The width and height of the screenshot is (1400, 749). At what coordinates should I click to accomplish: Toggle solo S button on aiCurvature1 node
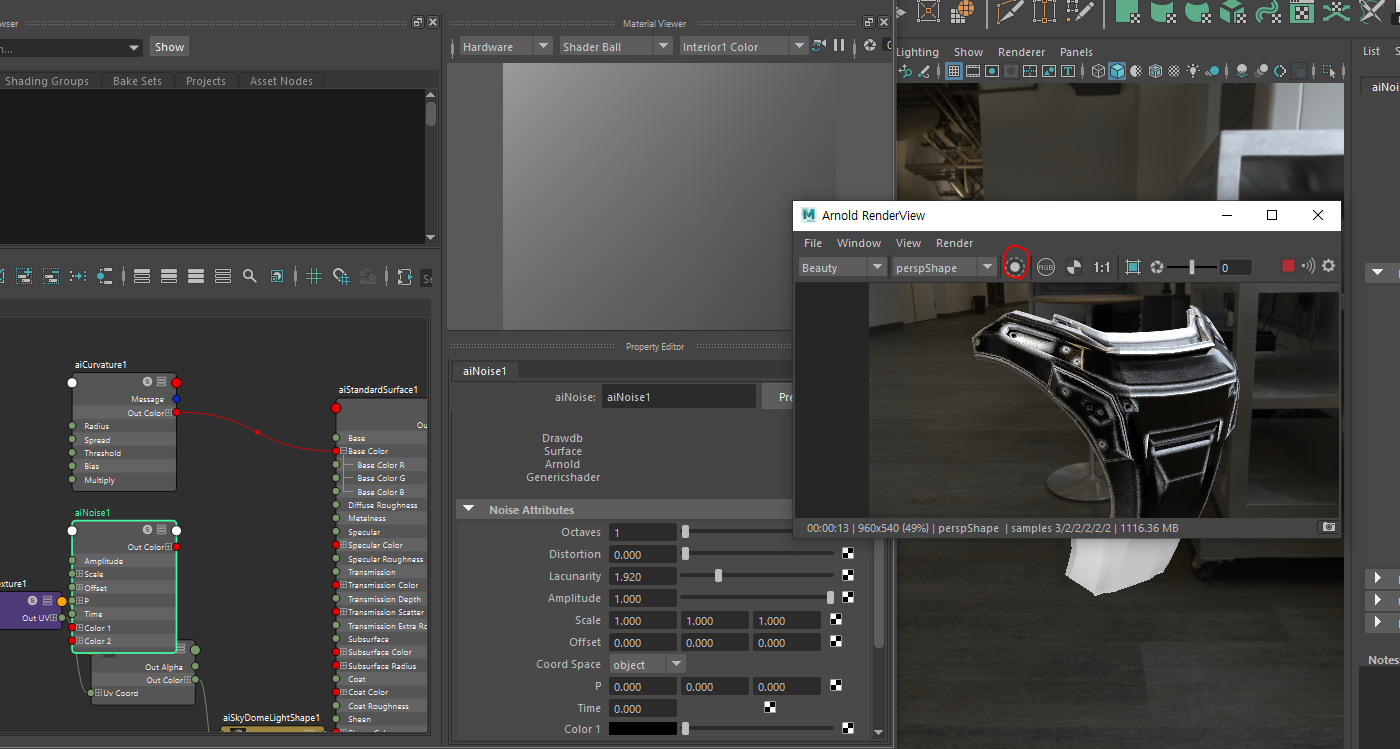click(147, 381)
